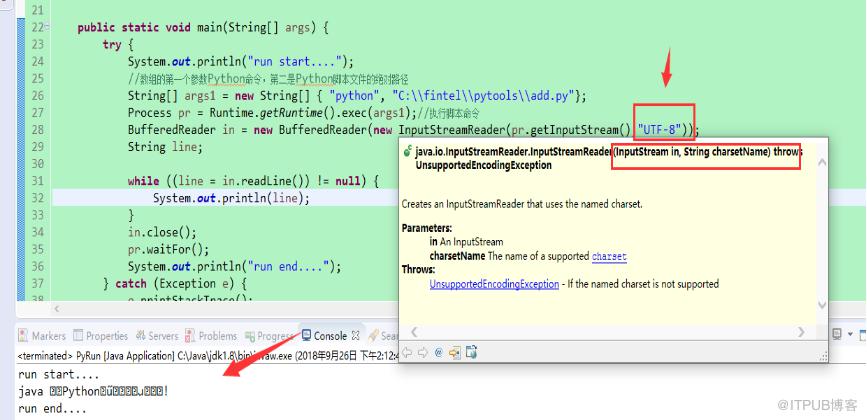Viewport: 867px width, 420px height.
Task: Show in Javadoc View using the @ icon
Action: pos(439,353)
